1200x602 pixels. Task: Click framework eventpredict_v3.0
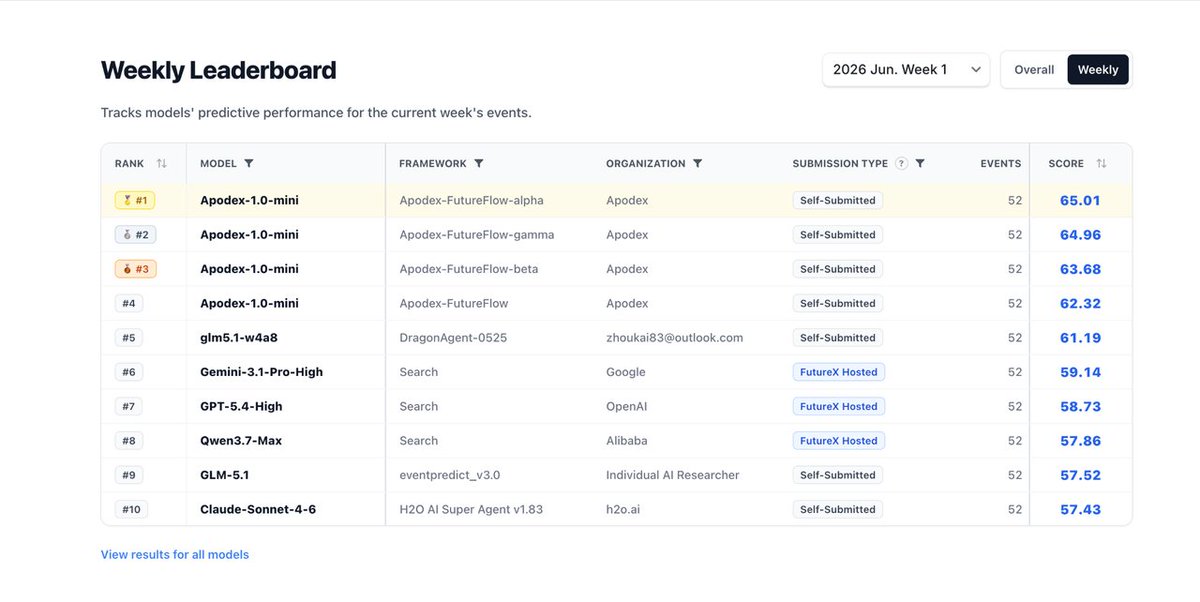click(449, 475)
